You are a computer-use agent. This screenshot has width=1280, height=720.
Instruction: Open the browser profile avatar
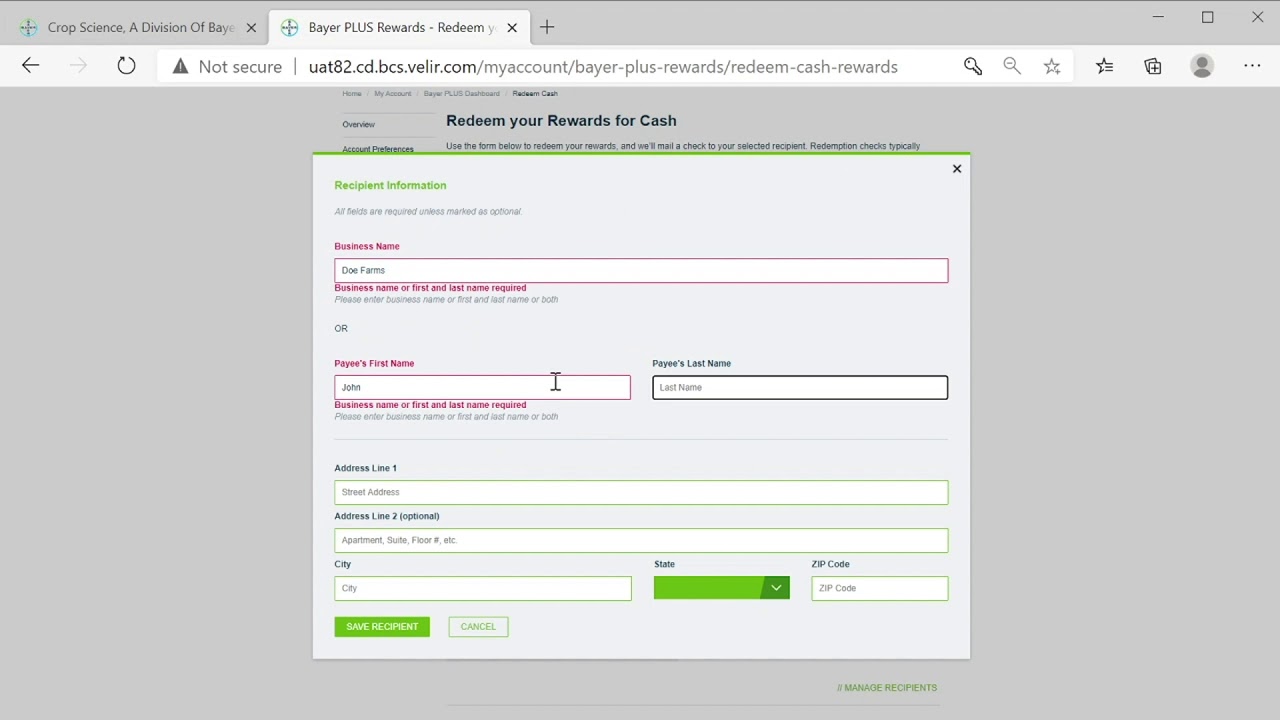pyautogui.click(x=1202, y=66)
